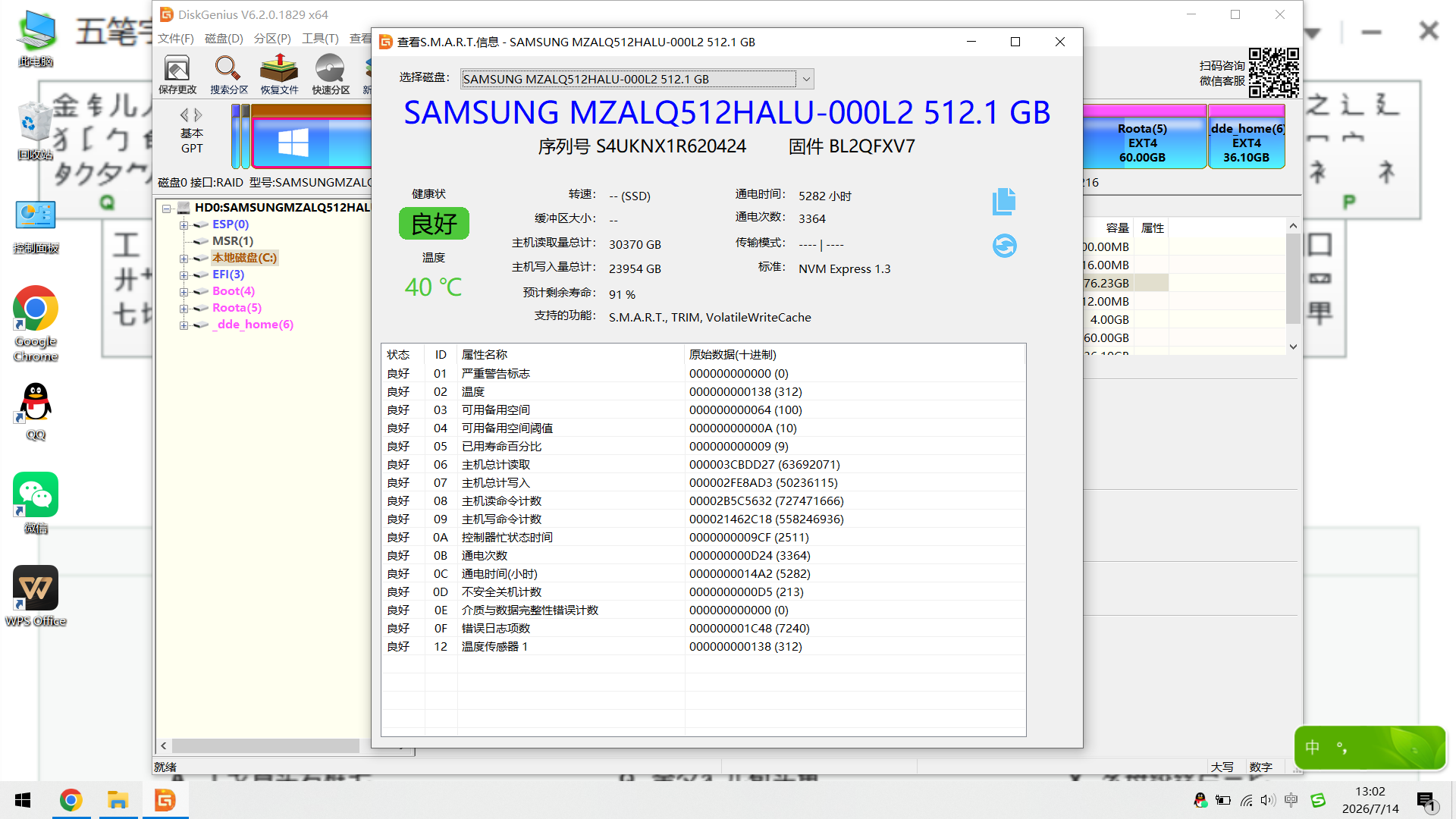The width and height of the screenshot is (1456, 819).
Task: Click the QR code image in DiskGenius window
Action: point(1273,73)
